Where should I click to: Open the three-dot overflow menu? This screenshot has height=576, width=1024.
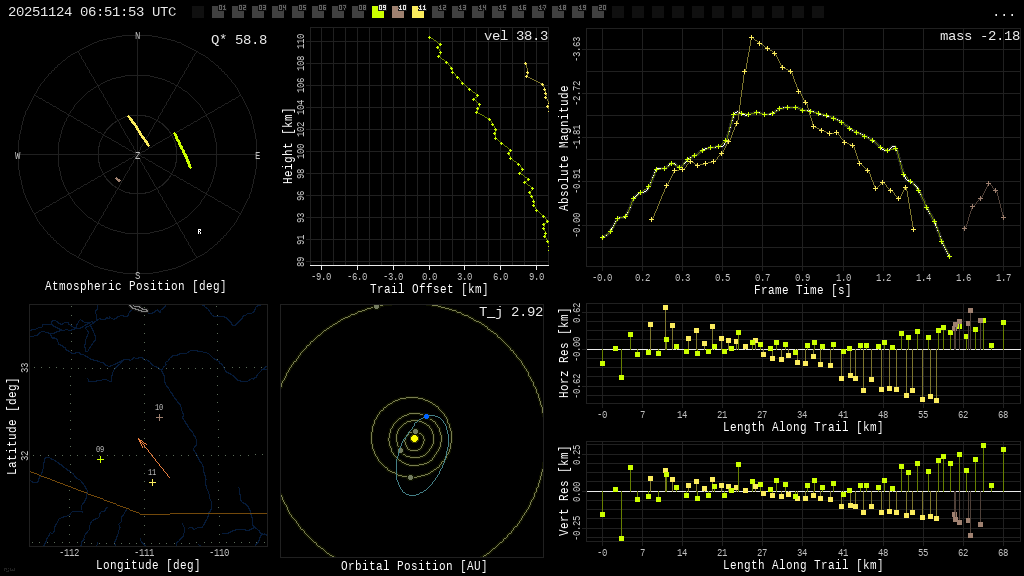click(x=1003, y=13)
